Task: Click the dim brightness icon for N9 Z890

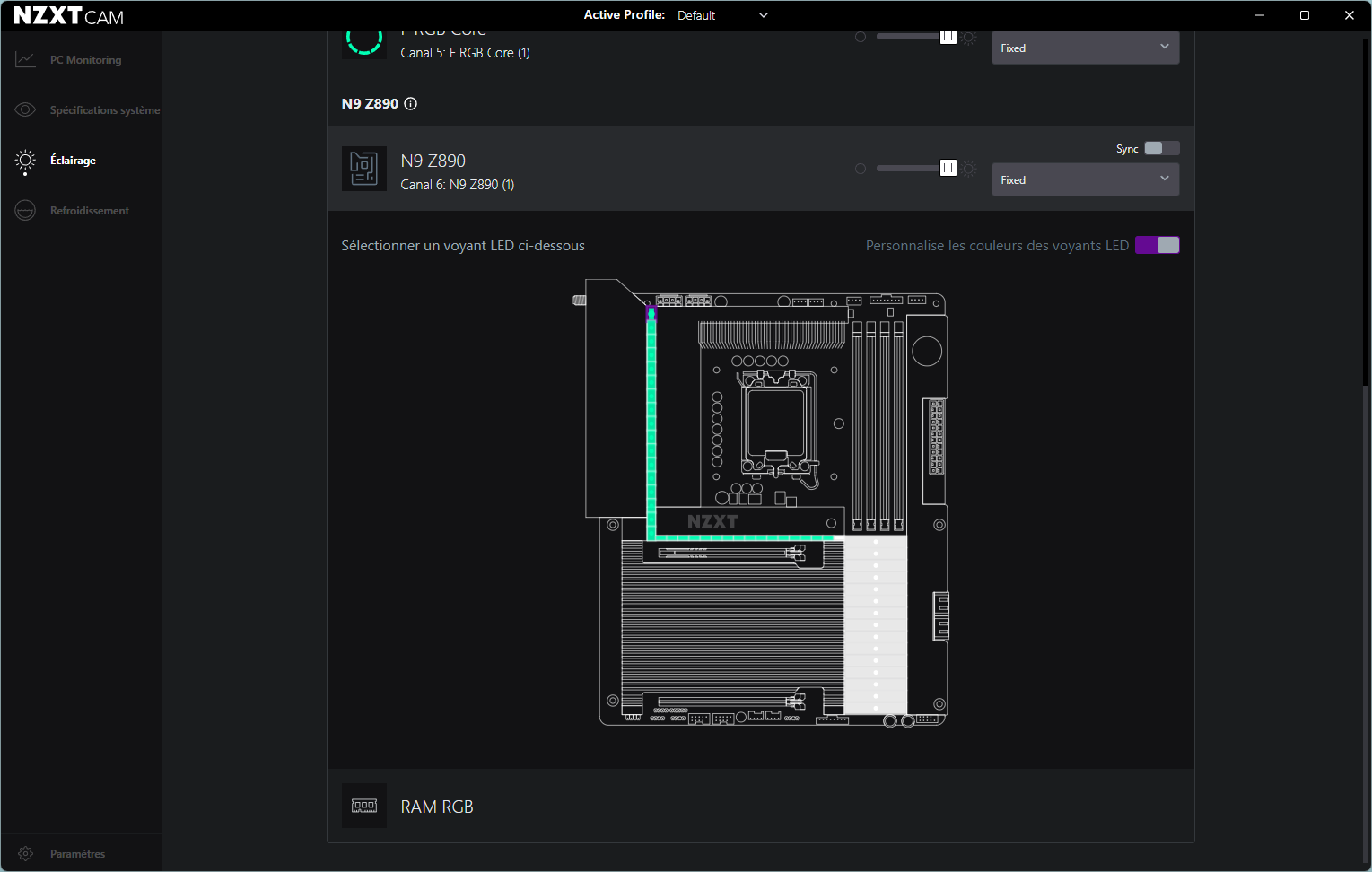Action: click(x=861, y=169)
